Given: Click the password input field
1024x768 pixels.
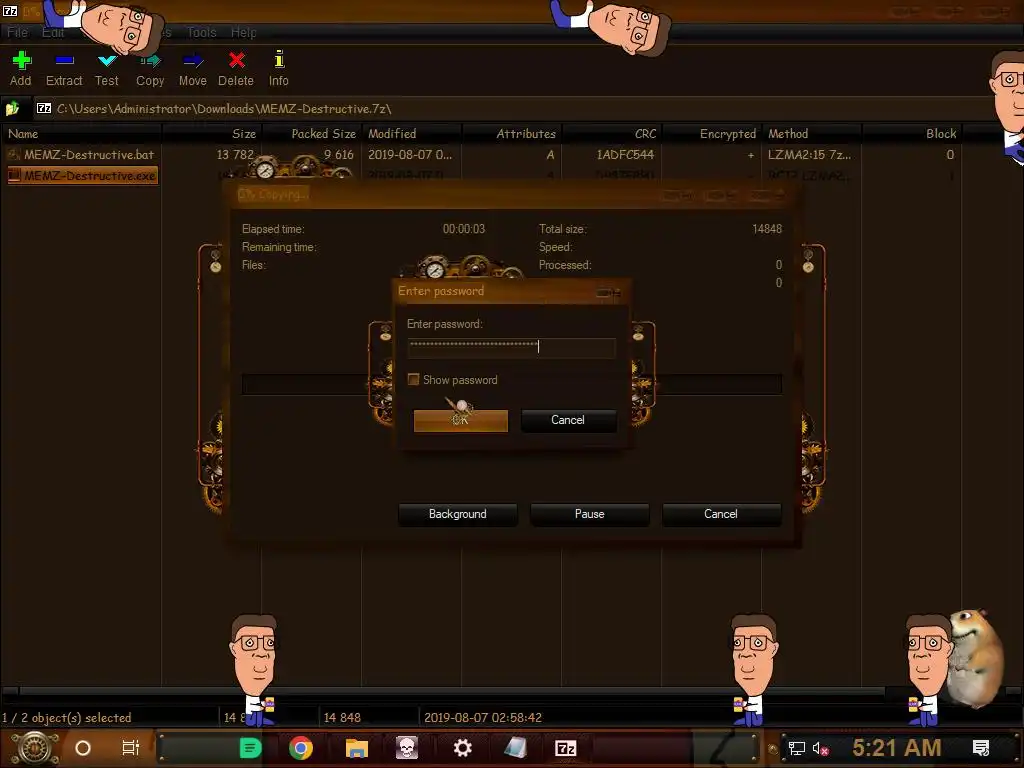Looking at the screenshot, I should tap(511, 347).
